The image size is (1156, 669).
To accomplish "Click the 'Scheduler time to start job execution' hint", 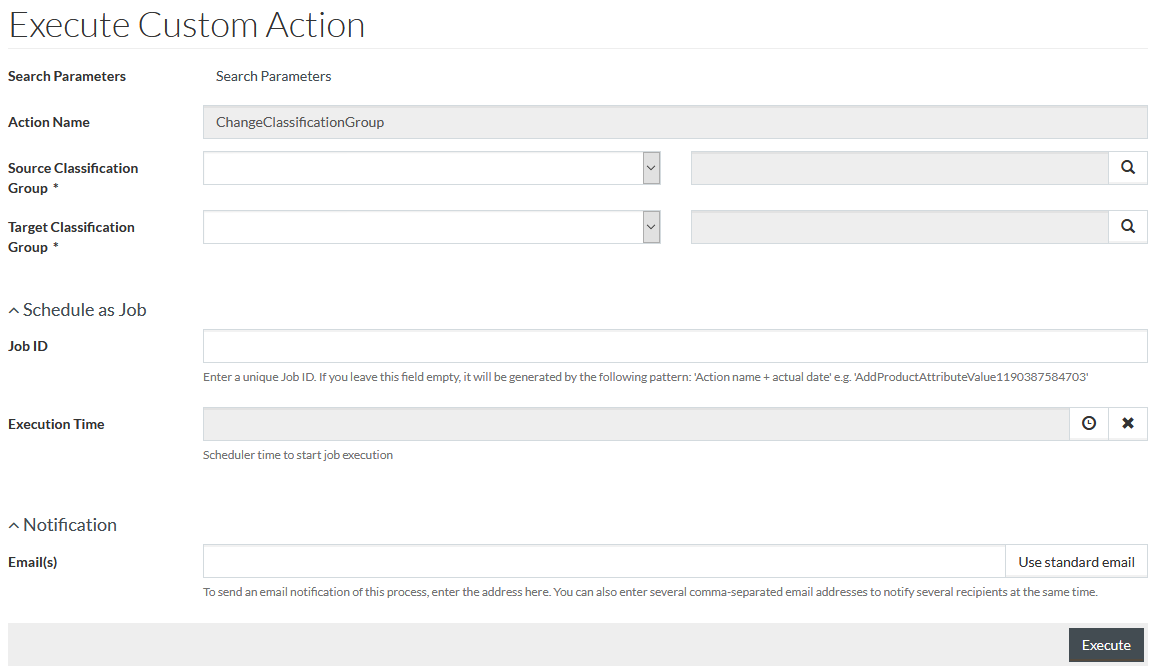I will click(298, 455).
